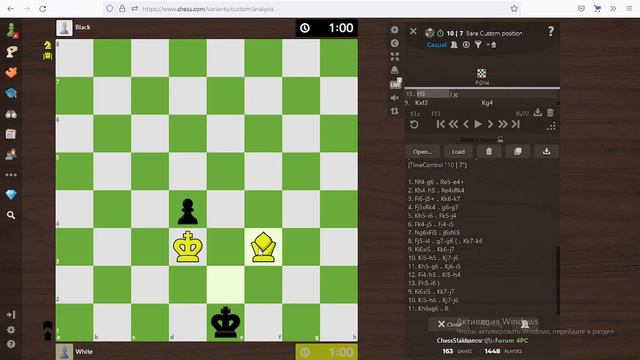Screen dimensions: 640x360
Task: Click White player avatar below the board
Action: click(x=64, y=352)
